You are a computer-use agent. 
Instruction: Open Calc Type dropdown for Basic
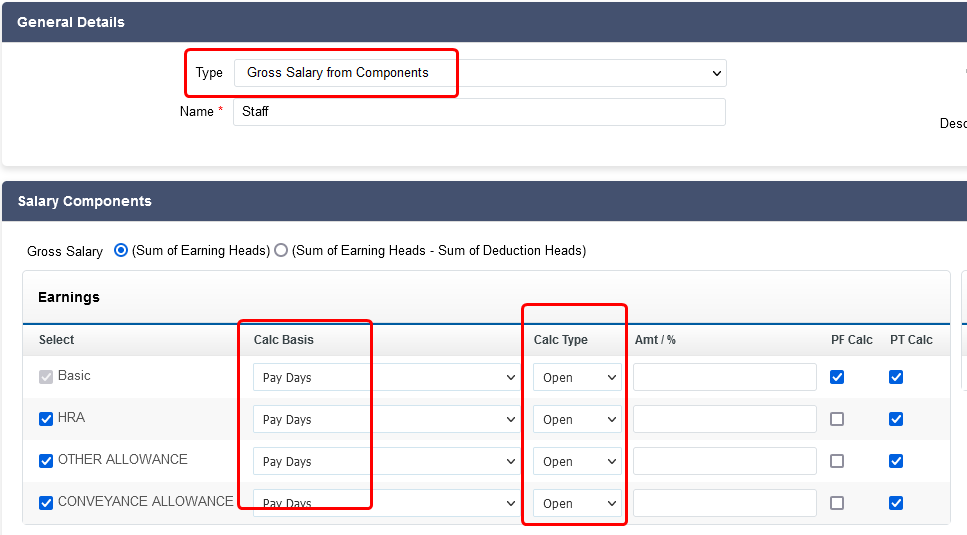coord(577,377)
